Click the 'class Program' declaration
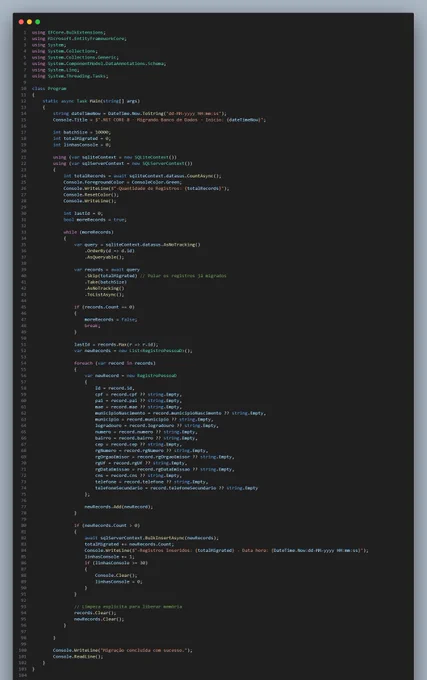Viewport: 427px width, 680px height. (x=49, y=88)
